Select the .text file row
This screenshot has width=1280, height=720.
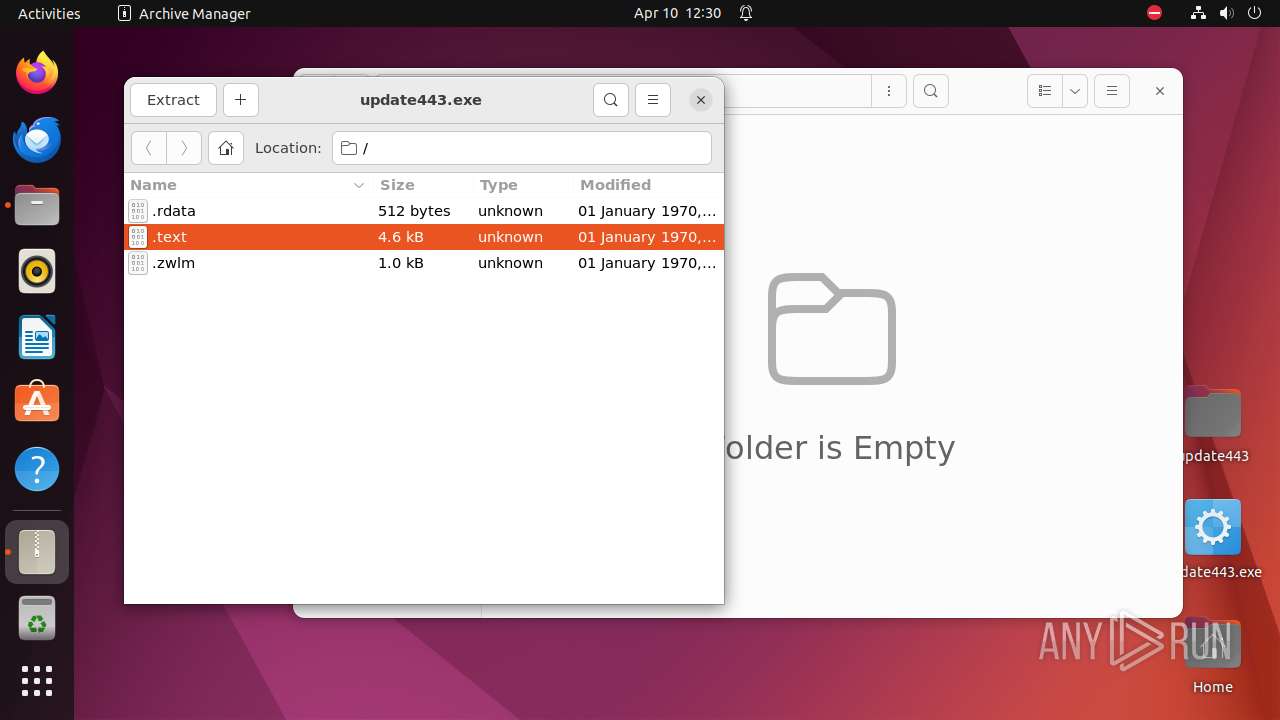point(424,237)
